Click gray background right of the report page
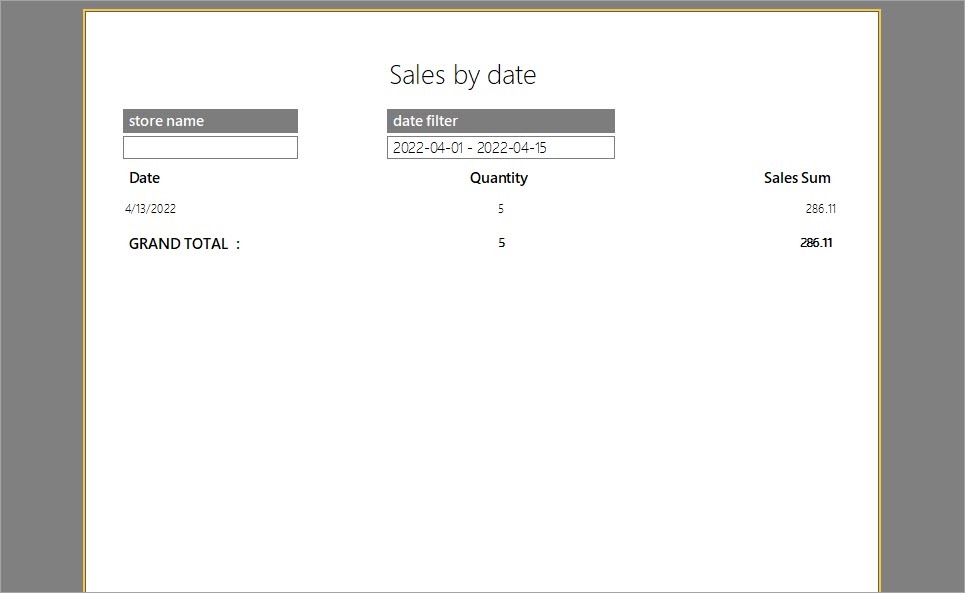Screen dimensions: 965x593 pos(922,300)
